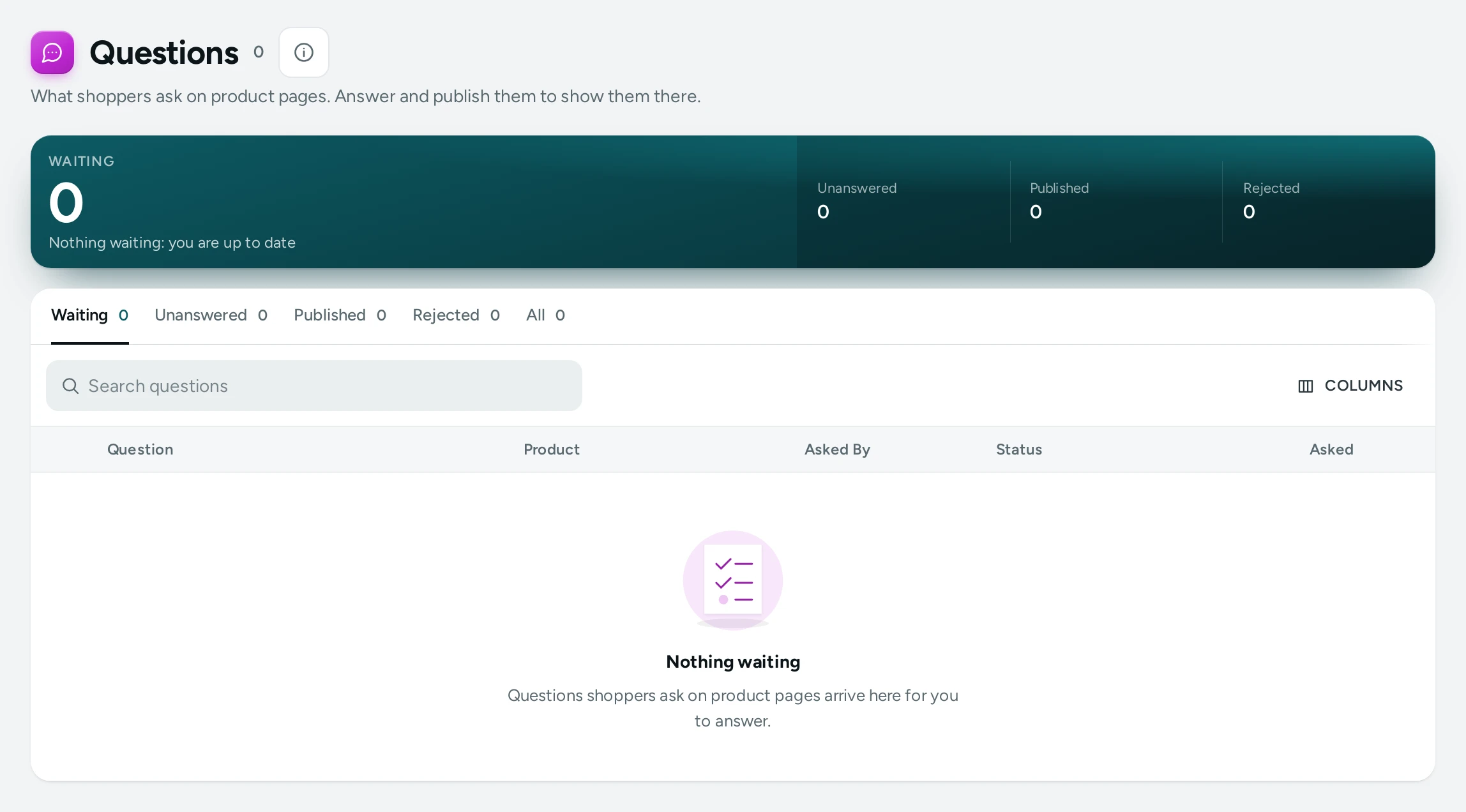The height and width of the screenshot is (812, 1466).
Task: Click the 'Nothing waiting' heading
Action: (733, 661)
